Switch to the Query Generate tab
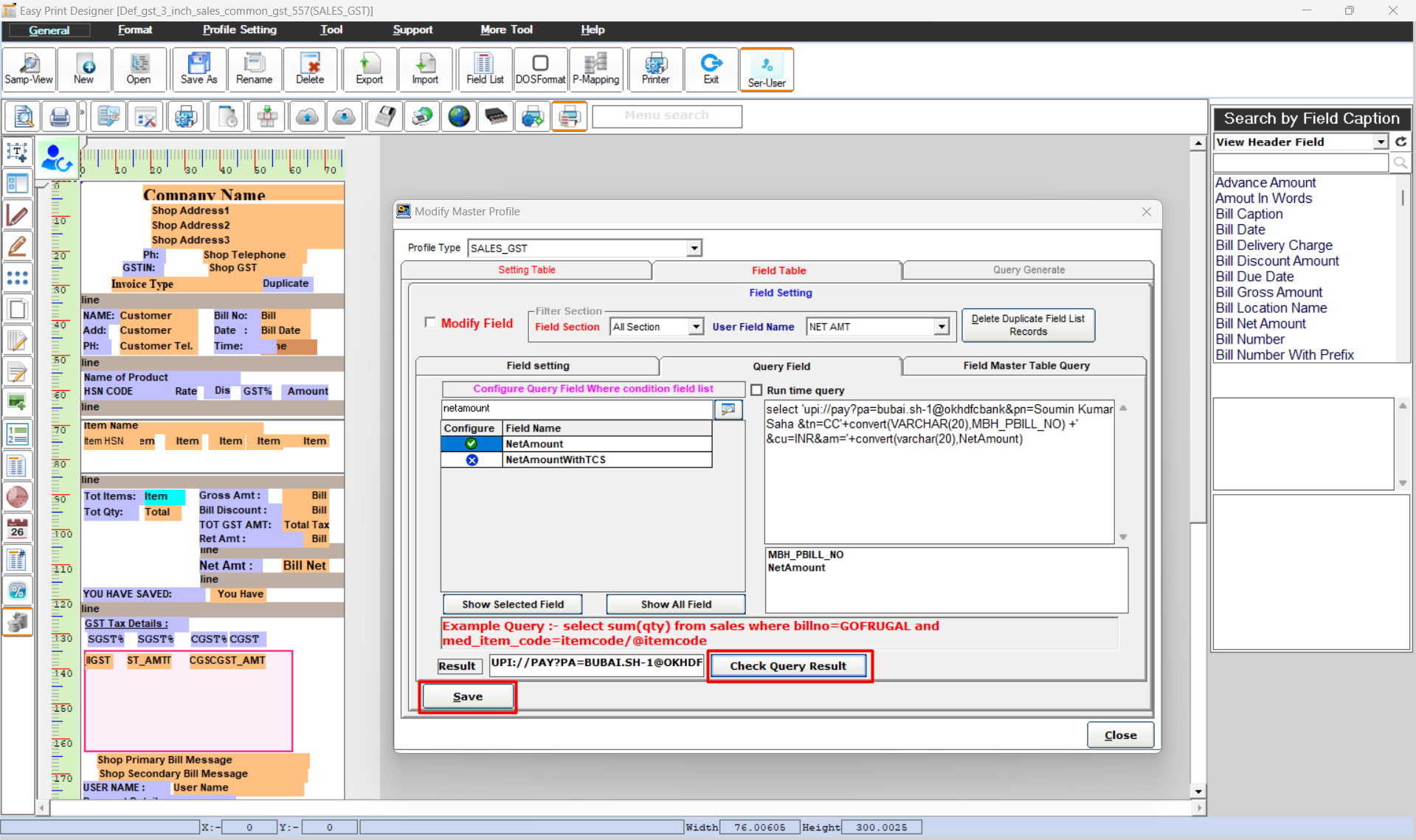Viewport: 1416px width, 840px height. (x=1028, y=270)
